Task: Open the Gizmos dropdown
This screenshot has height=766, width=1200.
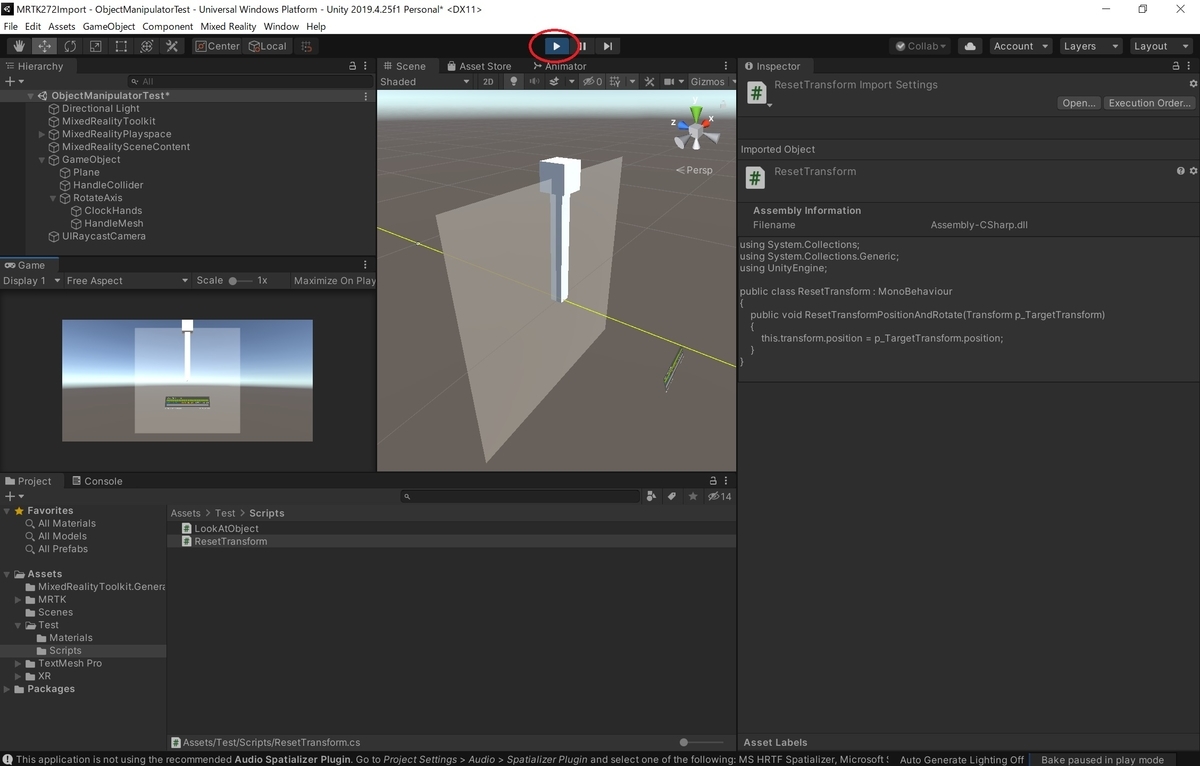Action: (711, 82)
